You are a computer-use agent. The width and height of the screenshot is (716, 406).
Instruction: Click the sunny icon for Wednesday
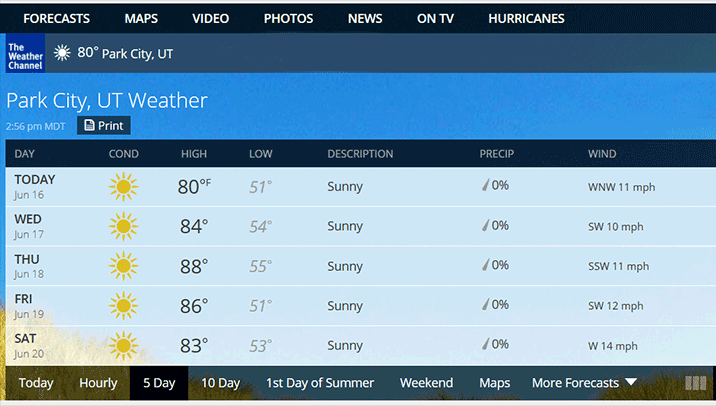pos(123,226)
